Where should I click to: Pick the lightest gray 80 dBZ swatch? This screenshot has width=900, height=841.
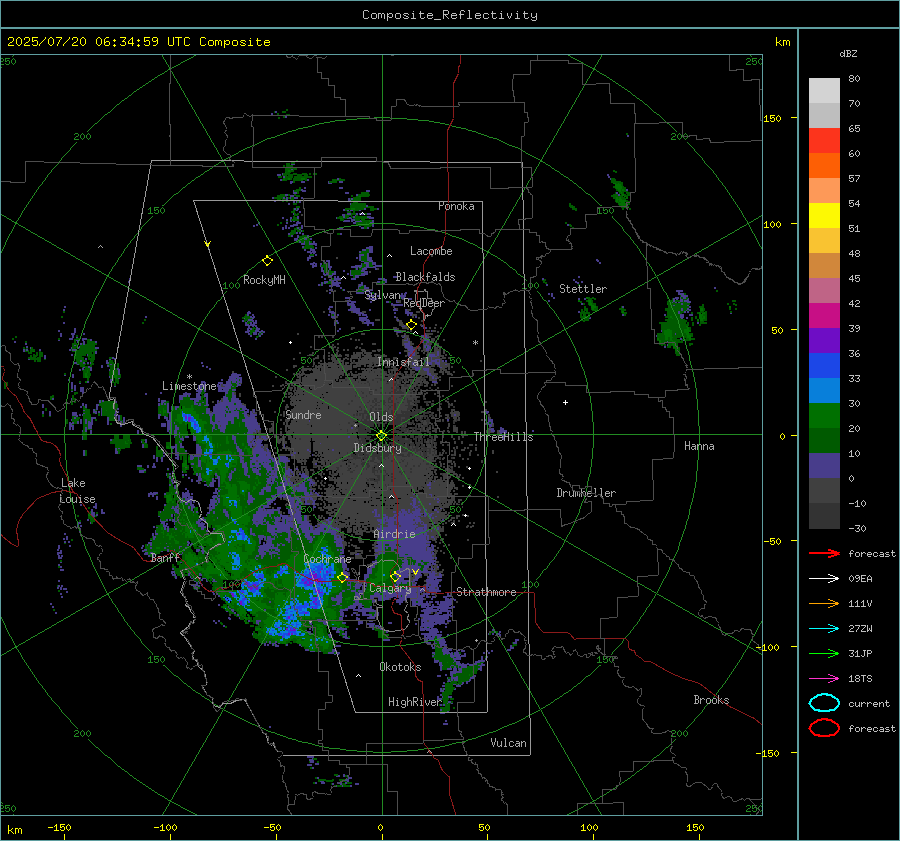pos(824,90)
